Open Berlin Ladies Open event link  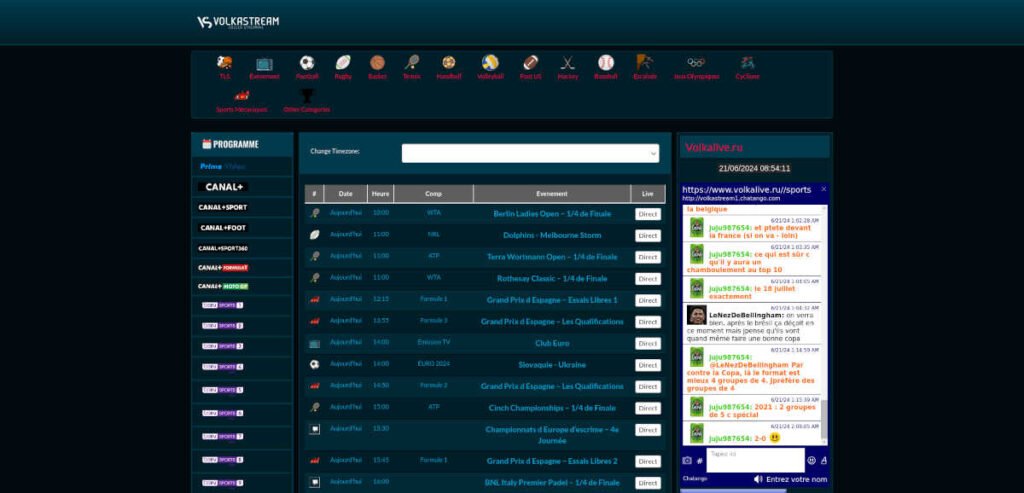(x=551, y=213)
